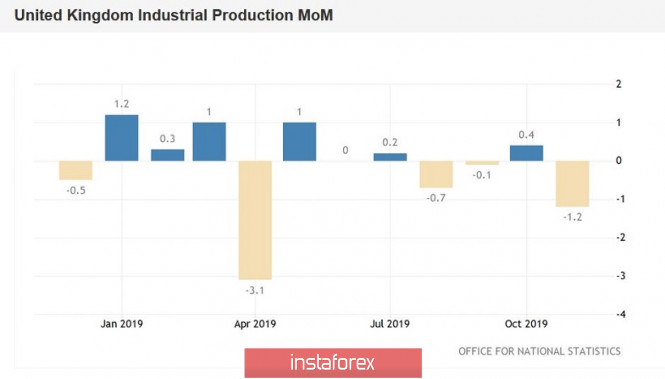The height and width of the screenshot is (379, 665).
Task: Click the Jan 2019 axis label
Action: [x=122, y=324]
